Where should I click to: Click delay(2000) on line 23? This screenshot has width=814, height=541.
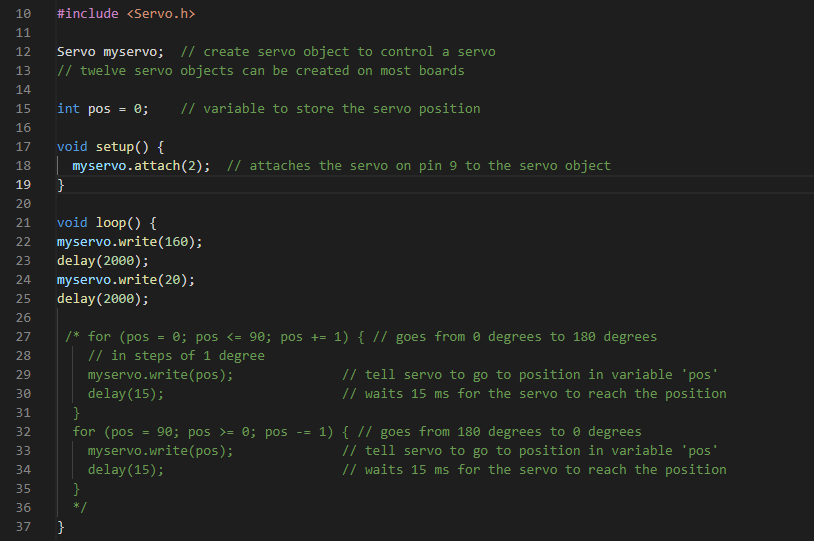pyautogui.click(x=103, y=261)
